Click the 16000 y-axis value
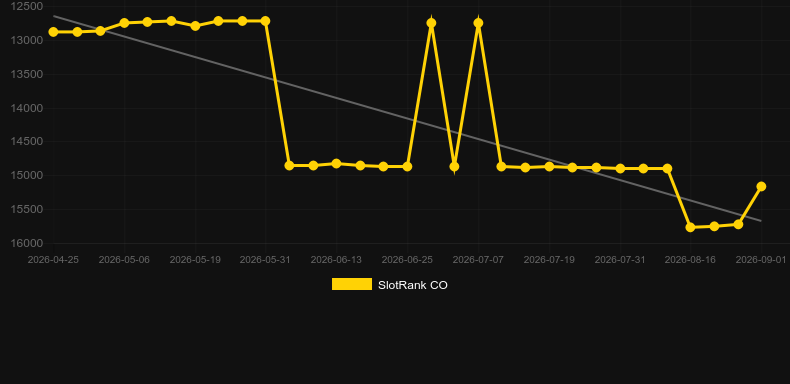The width and height of the screenshot is (790, 384). 27,243
